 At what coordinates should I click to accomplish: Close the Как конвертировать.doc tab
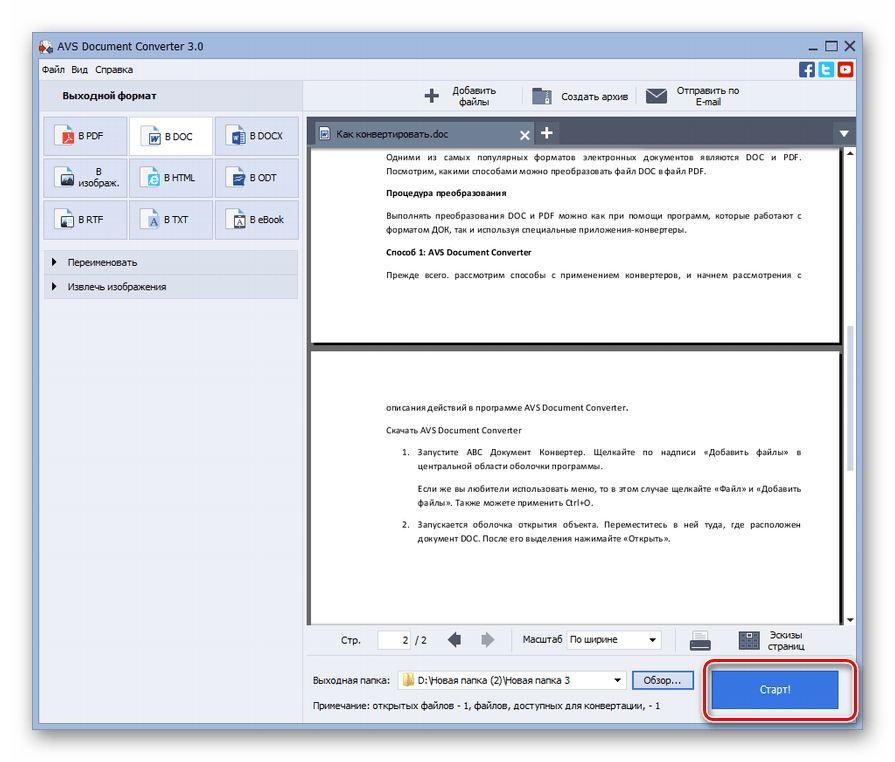[x=525, y=135]
